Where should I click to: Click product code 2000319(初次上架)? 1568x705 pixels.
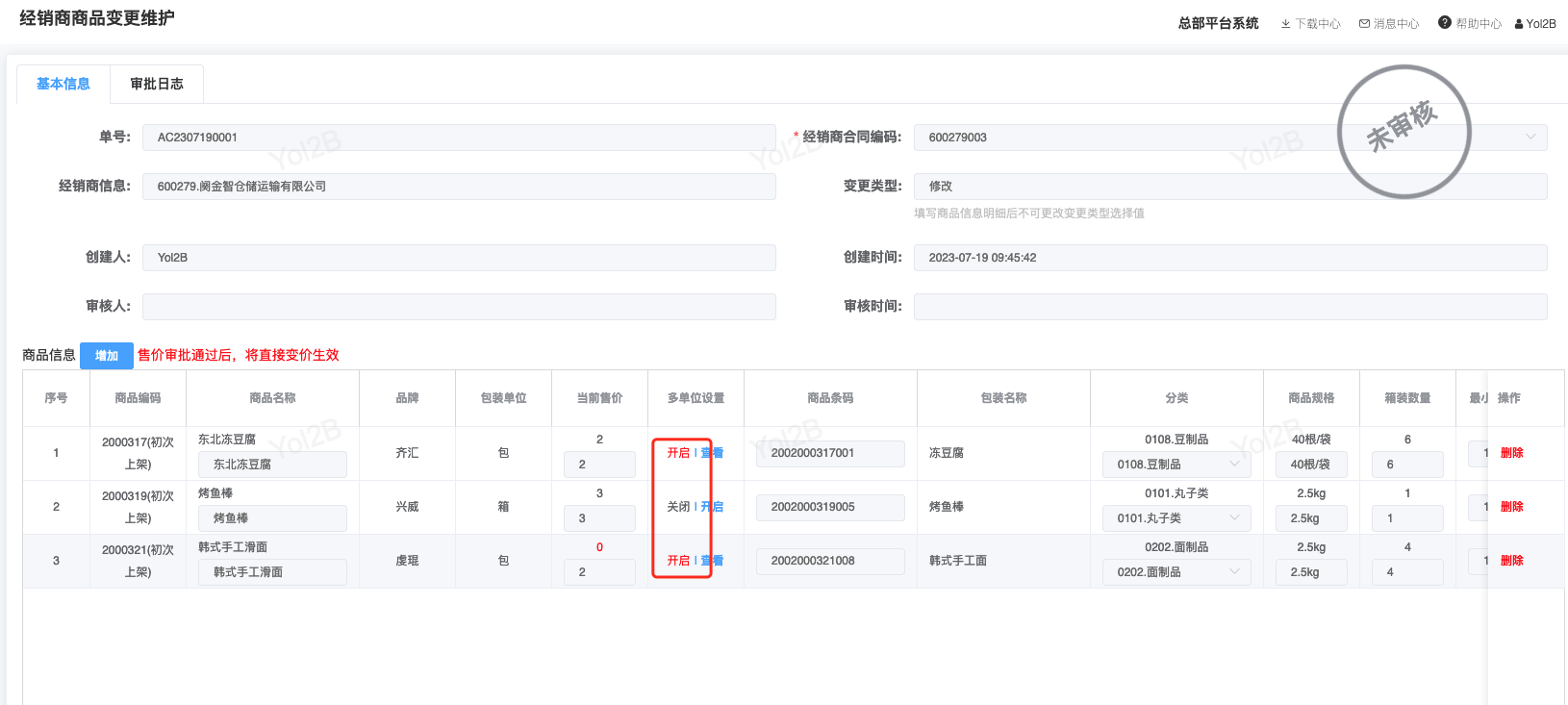pyautogui.click(x=138, y=507)
